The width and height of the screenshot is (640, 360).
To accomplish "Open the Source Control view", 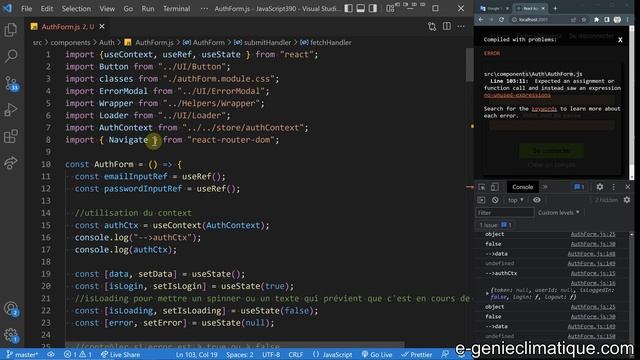I will pos(11,83).
